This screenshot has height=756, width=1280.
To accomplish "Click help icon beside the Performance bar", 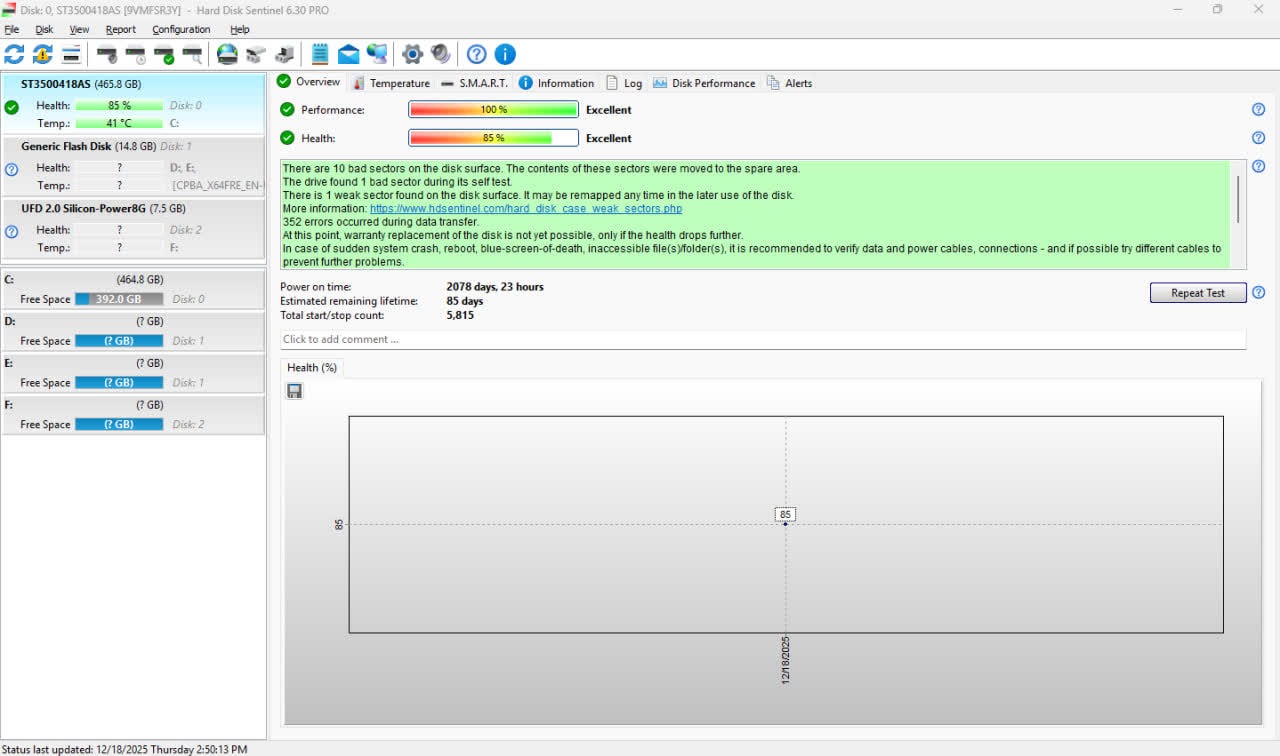I will click(x=1258, y=110).
